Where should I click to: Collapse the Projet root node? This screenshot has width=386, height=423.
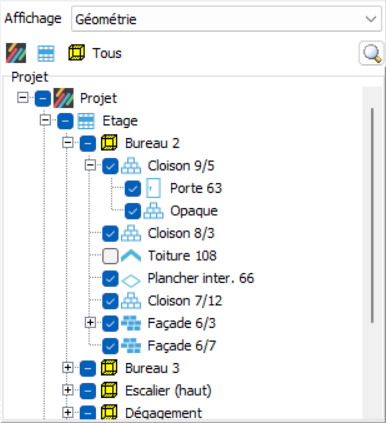coord(23,98)
